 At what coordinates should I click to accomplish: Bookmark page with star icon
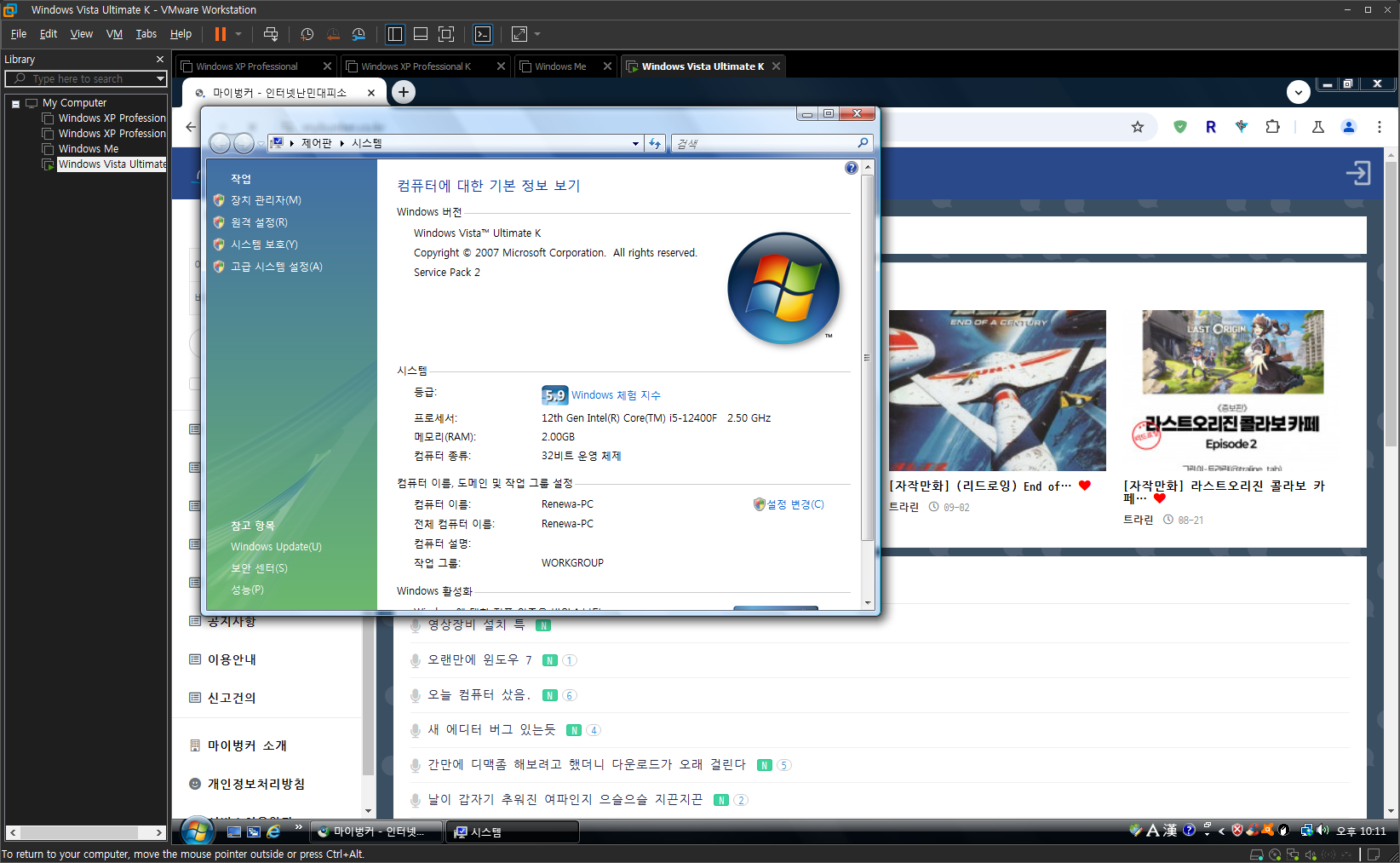[1138, 127]
